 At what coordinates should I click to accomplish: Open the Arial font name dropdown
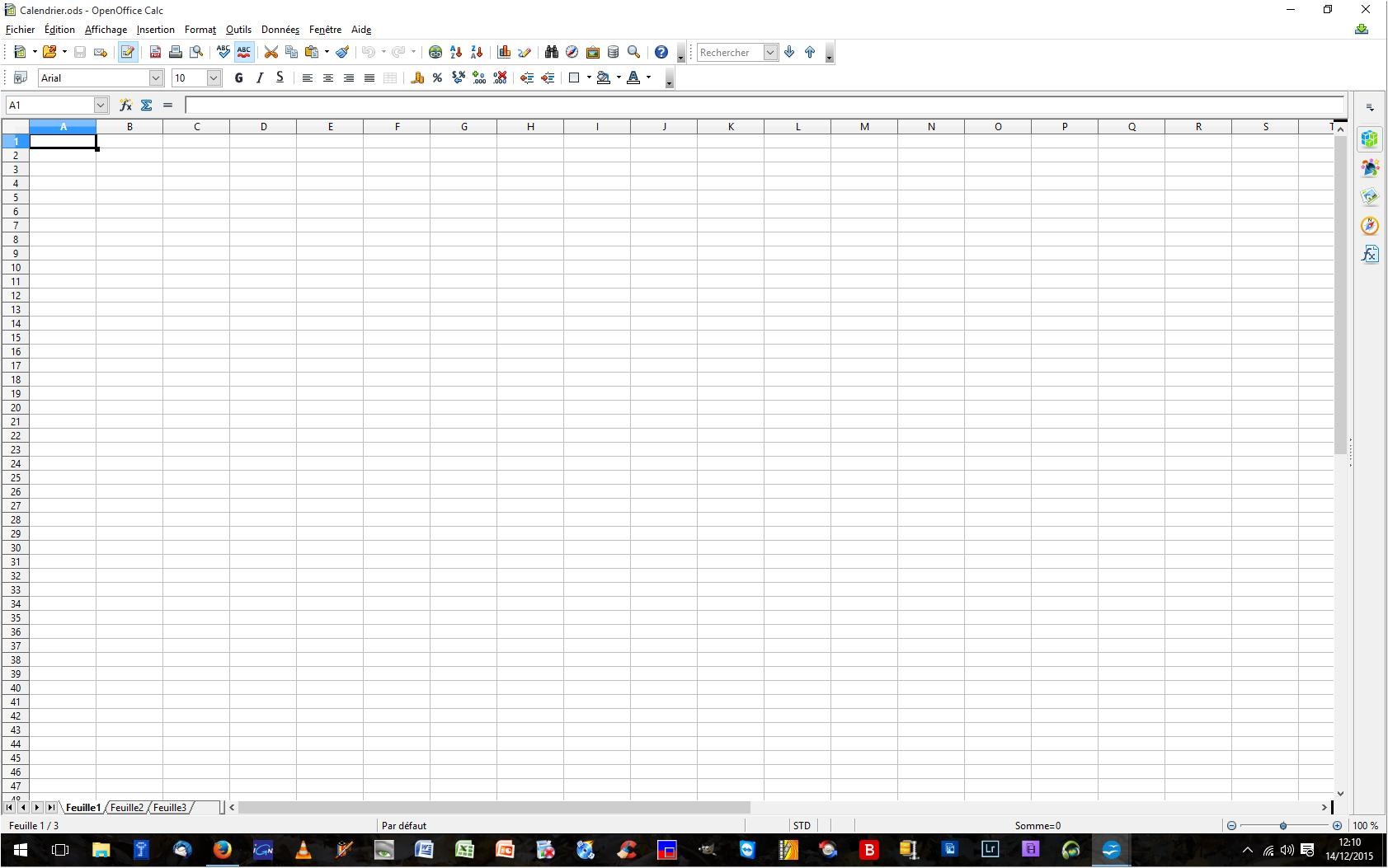point(156,77)
